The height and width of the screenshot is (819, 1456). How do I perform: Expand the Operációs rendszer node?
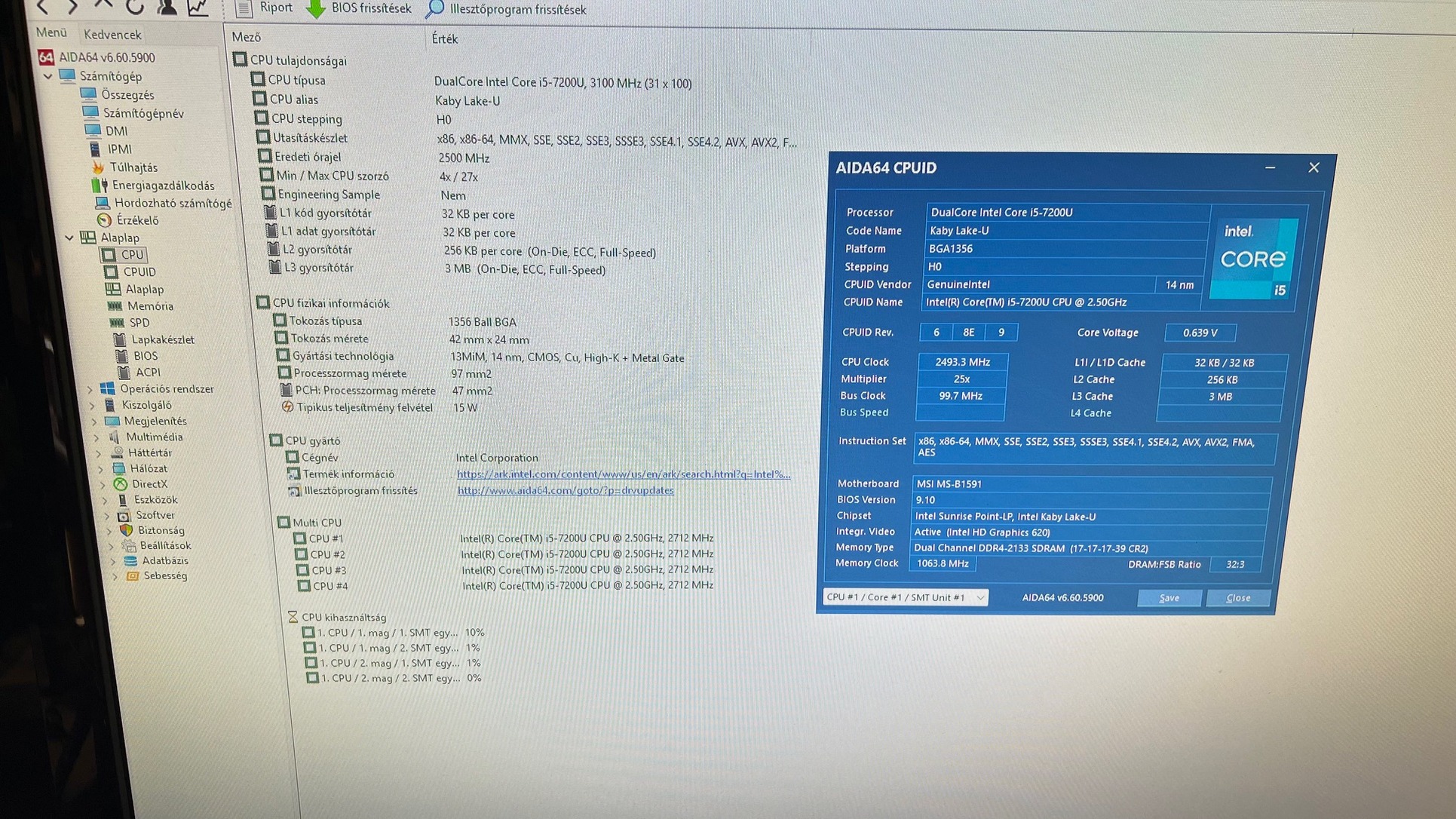tap(90, 389)
